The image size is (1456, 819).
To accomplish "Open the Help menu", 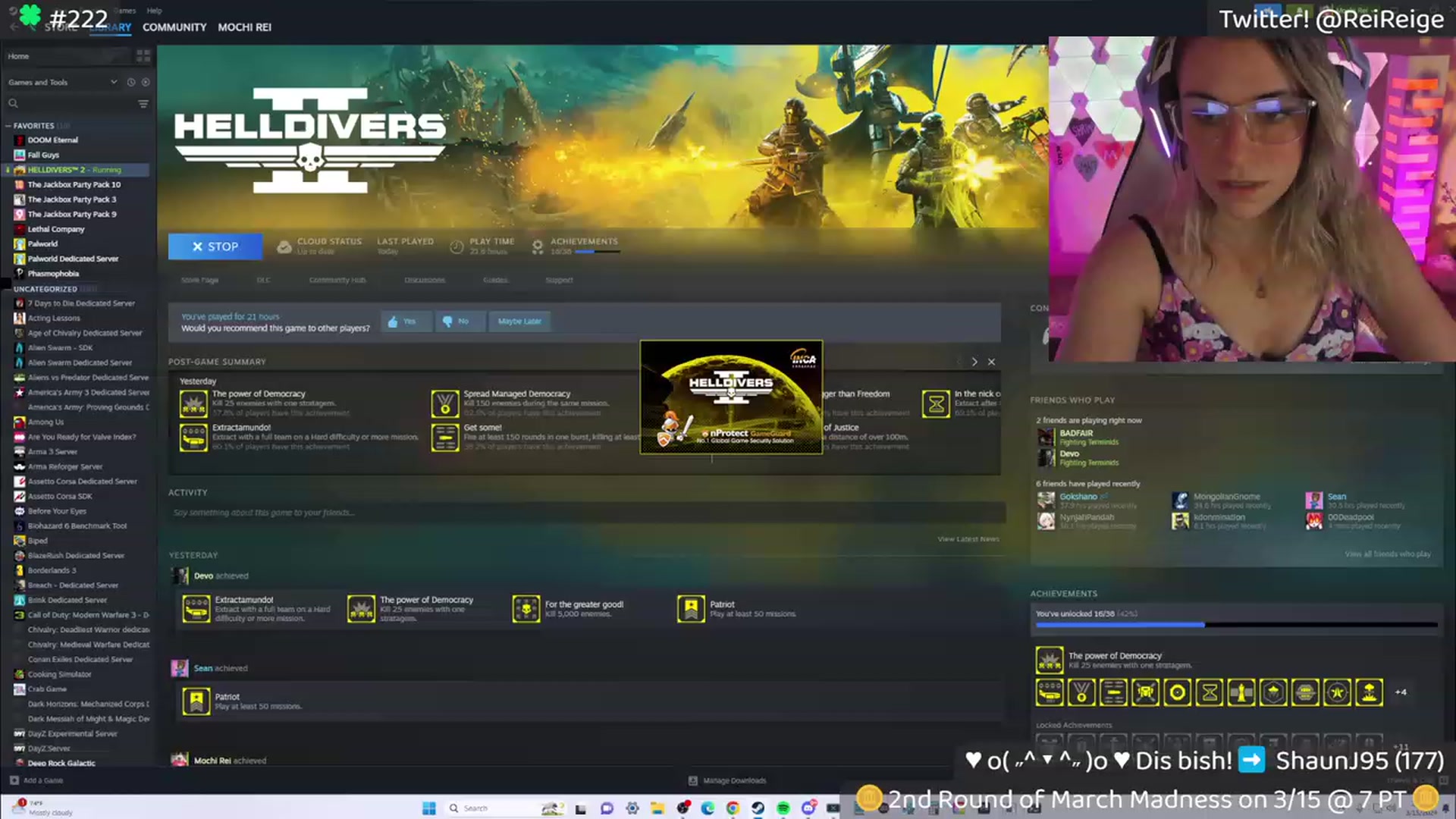I will [155, 11].
